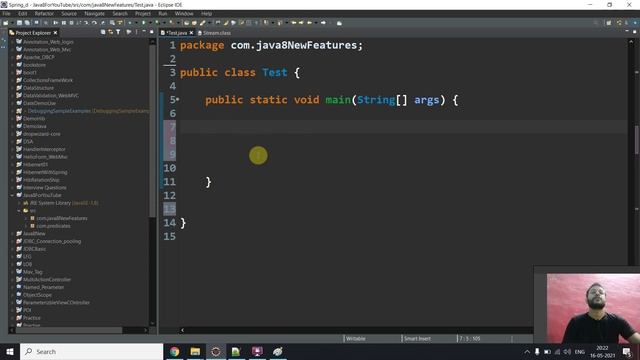Open File Explorer from the taskbar
The image size is (640, 360).
click(x=195, y=351)
